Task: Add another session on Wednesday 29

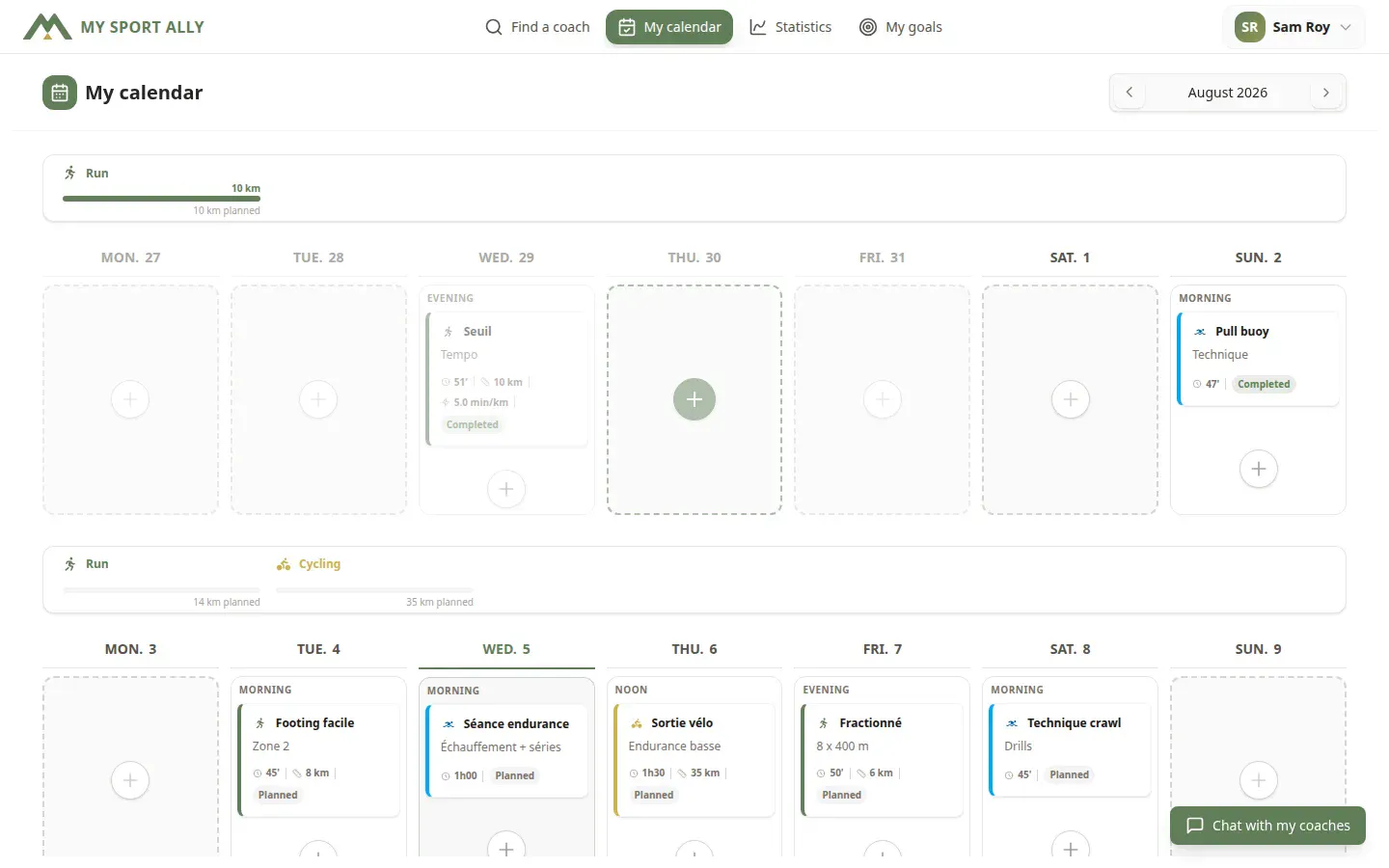Action: [506, 489]
